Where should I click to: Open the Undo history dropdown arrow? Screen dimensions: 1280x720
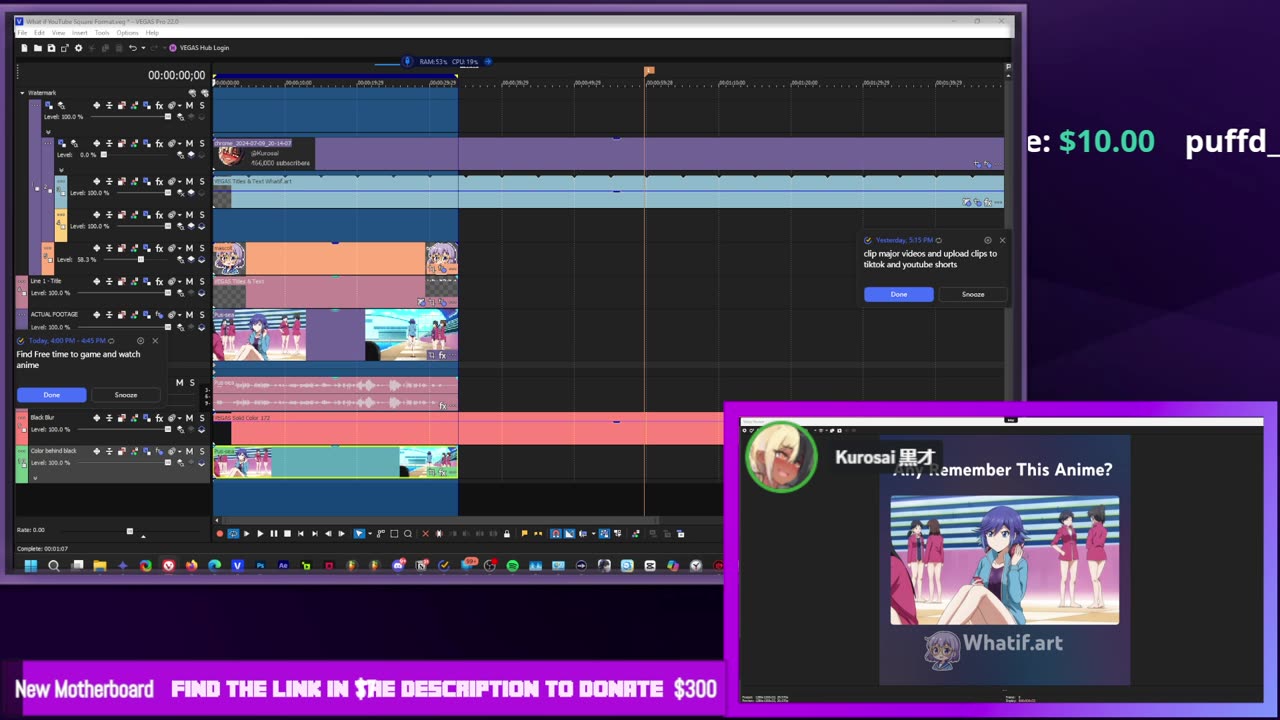coord(143,47)
